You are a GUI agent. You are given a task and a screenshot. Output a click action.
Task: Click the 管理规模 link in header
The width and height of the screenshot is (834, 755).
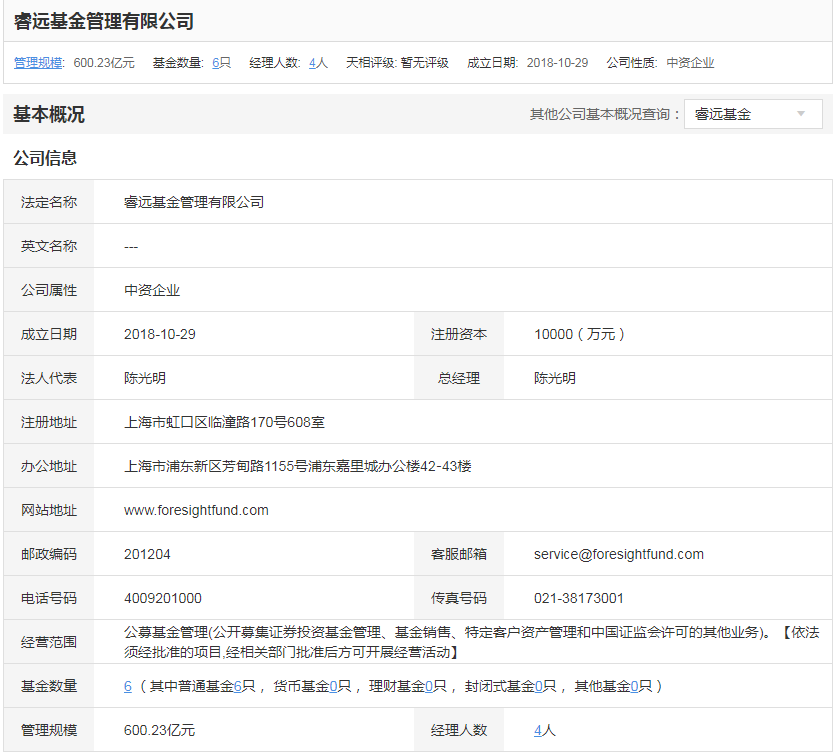tap(38, 62)
